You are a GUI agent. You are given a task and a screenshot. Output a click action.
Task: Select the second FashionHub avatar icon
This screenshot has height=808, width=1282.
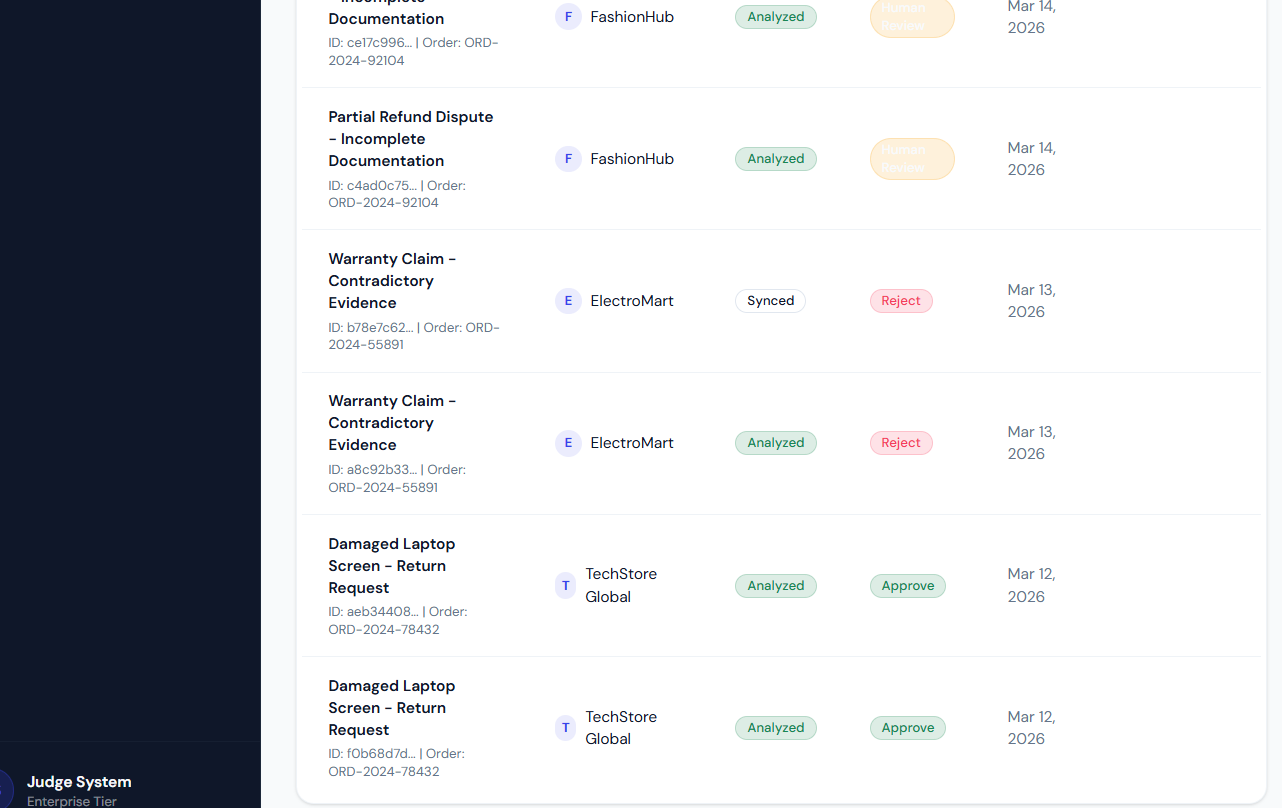568,158
